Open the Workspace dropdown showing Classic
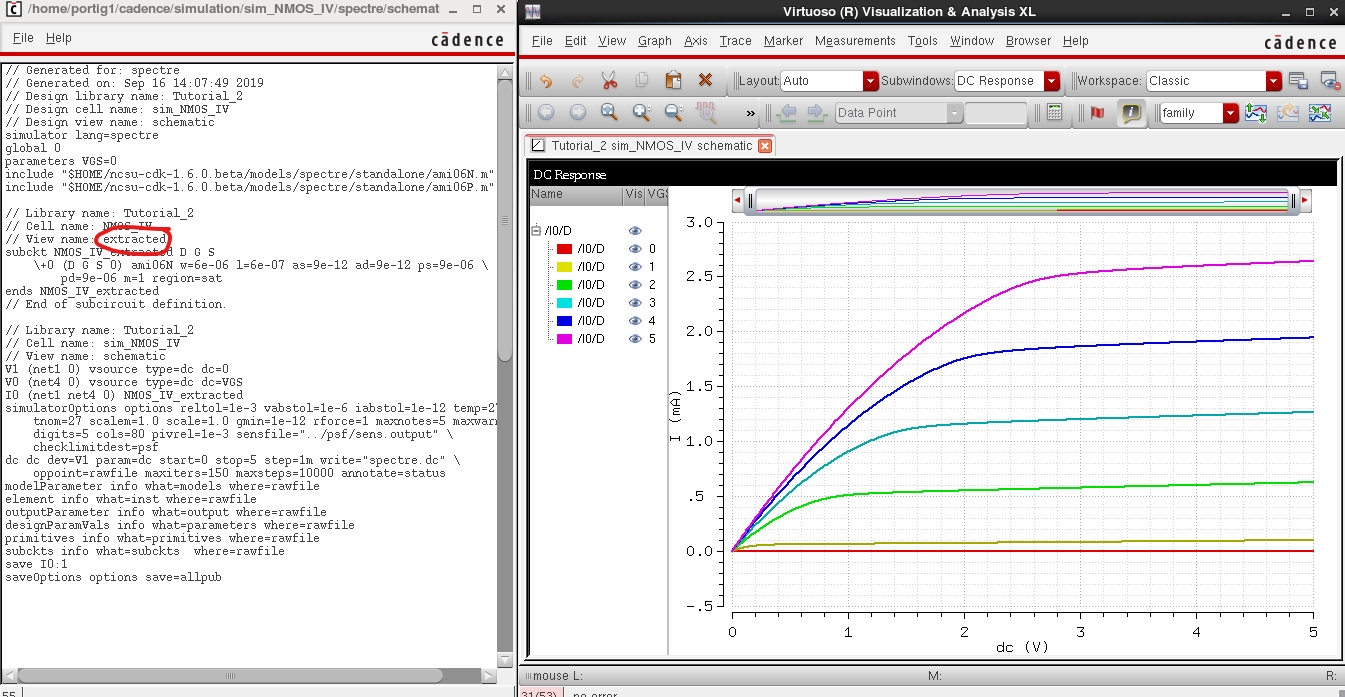This screenshot has height=697, width=1345. click(x=1273, y=81)
